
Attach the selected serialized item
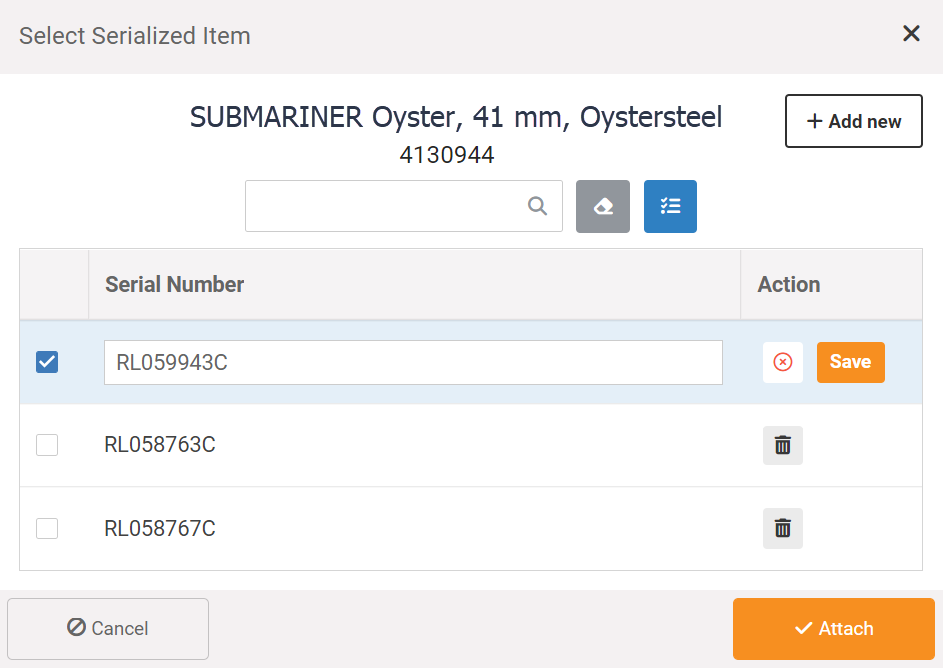point(834,629)
